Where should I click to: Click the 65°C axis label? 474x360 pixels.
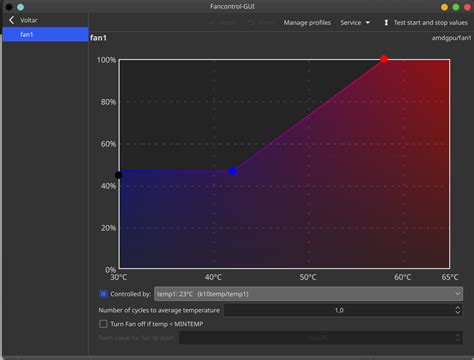[450, 277]
